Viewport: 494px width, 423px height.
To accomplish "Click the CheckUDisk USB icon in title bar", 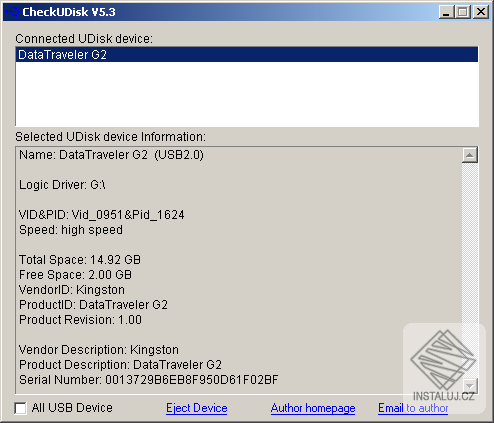I will pyautogui.click(x=12, y=12).
